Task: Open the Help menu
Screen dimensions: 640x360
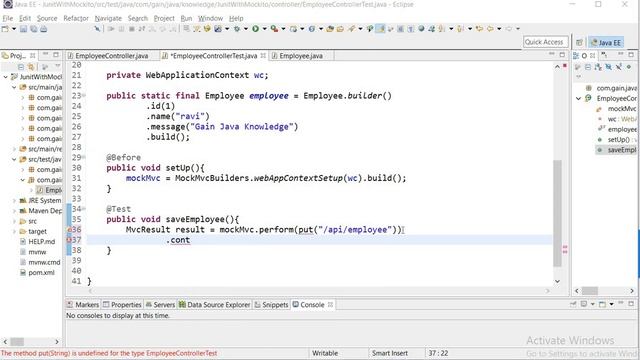Action: (x=236, y=18)
